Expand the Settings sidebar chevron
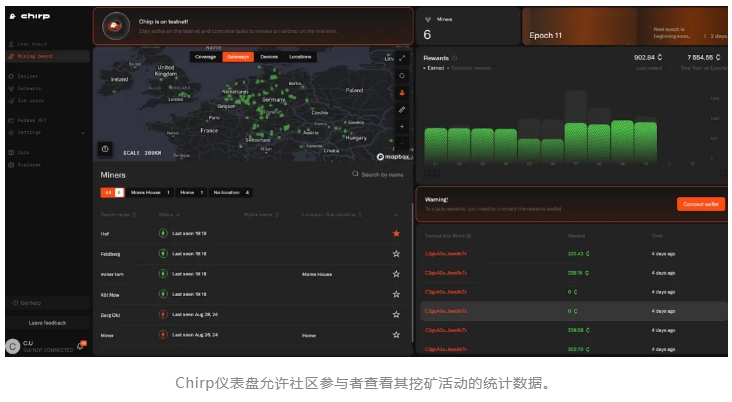732x402 pixels. pyautogui.click(x=83, y=133)
